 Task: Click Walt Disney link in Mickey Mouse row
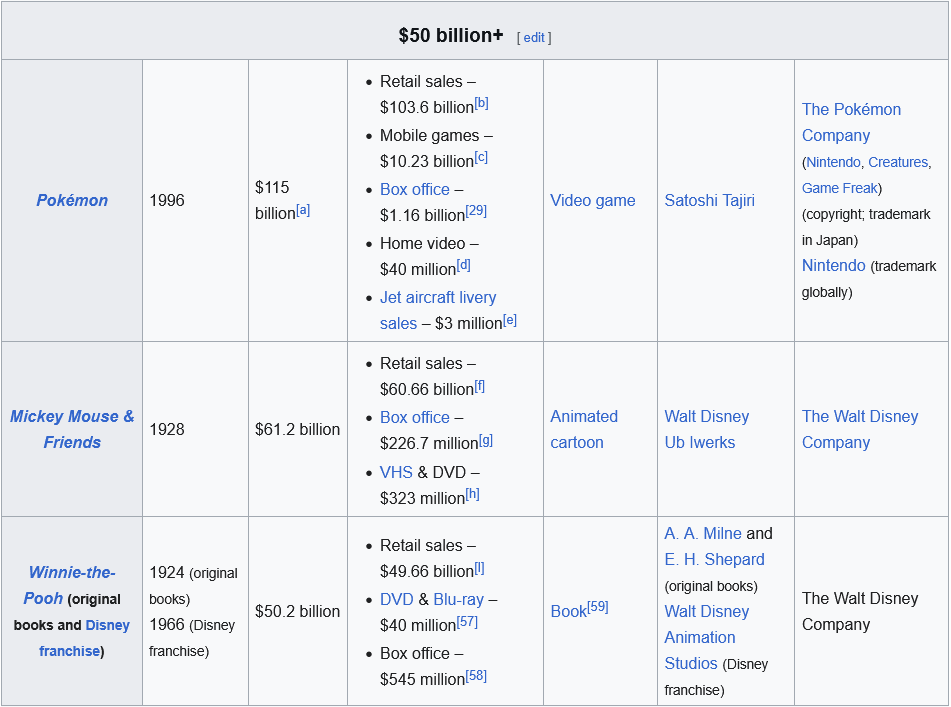(x=707, y=416)
